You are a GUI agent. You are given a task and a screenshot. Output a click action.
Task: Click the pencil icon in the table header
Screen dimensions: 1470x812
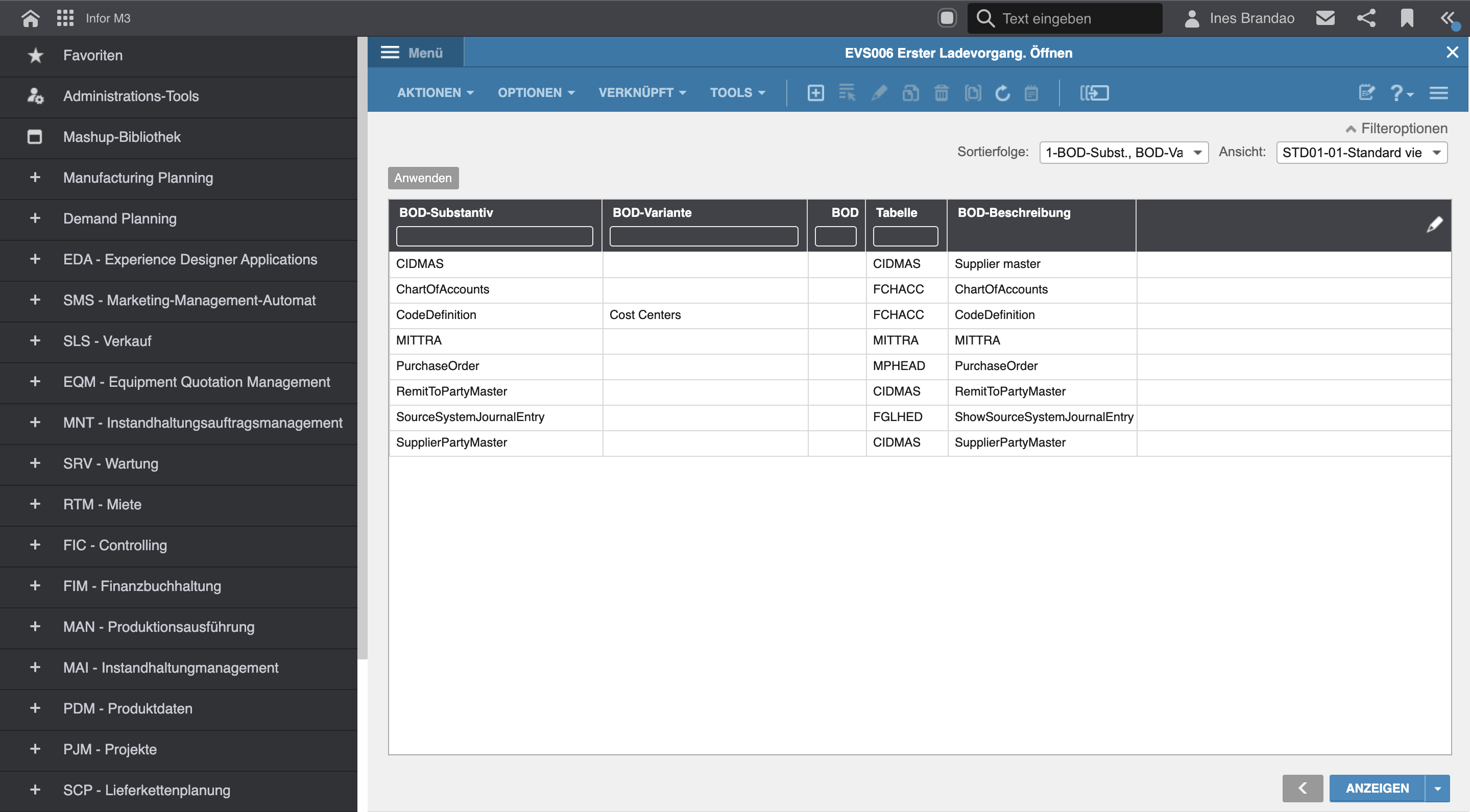click(1434, 225)
